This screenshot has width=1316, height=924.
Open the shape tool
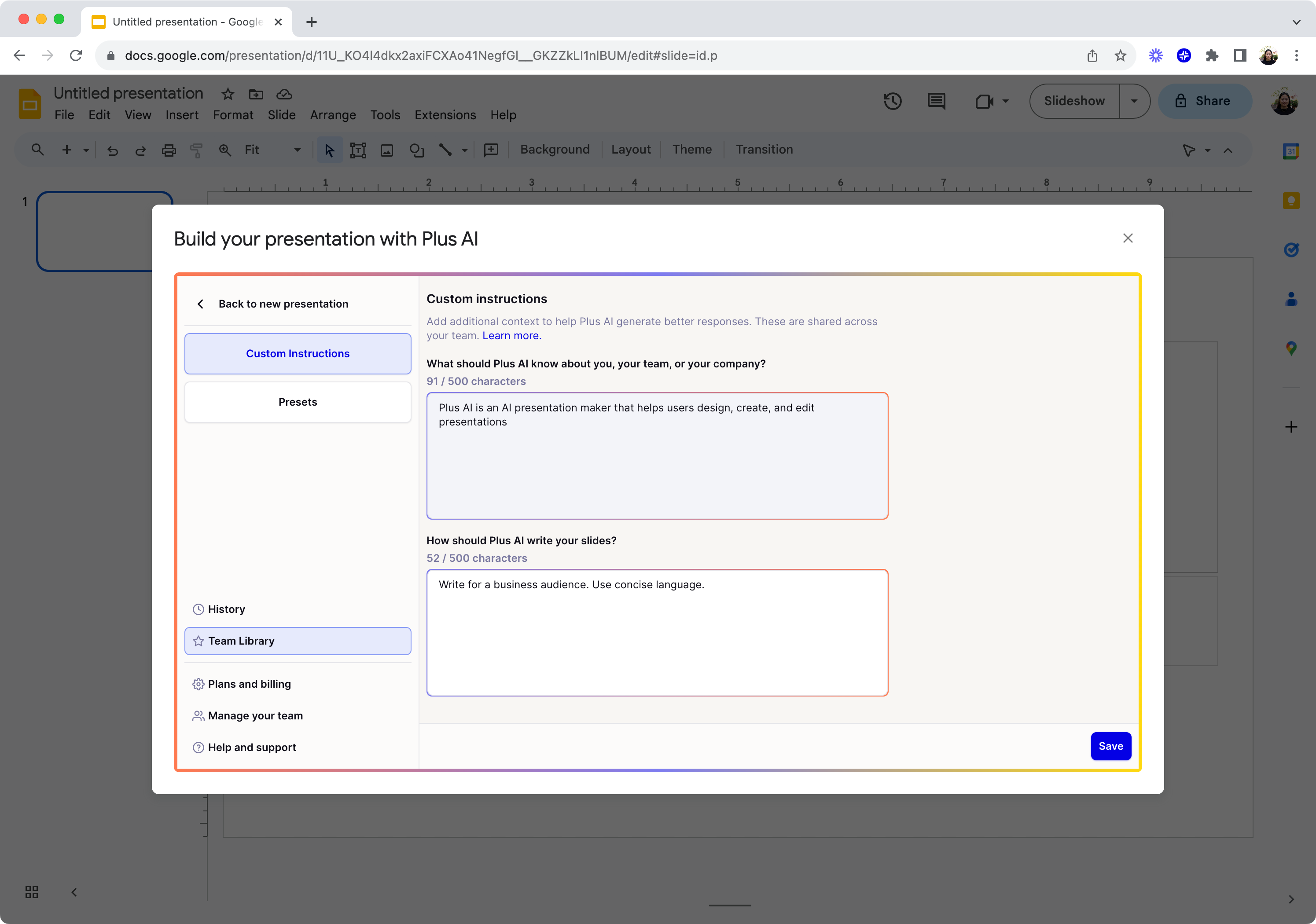click(417, 150)
